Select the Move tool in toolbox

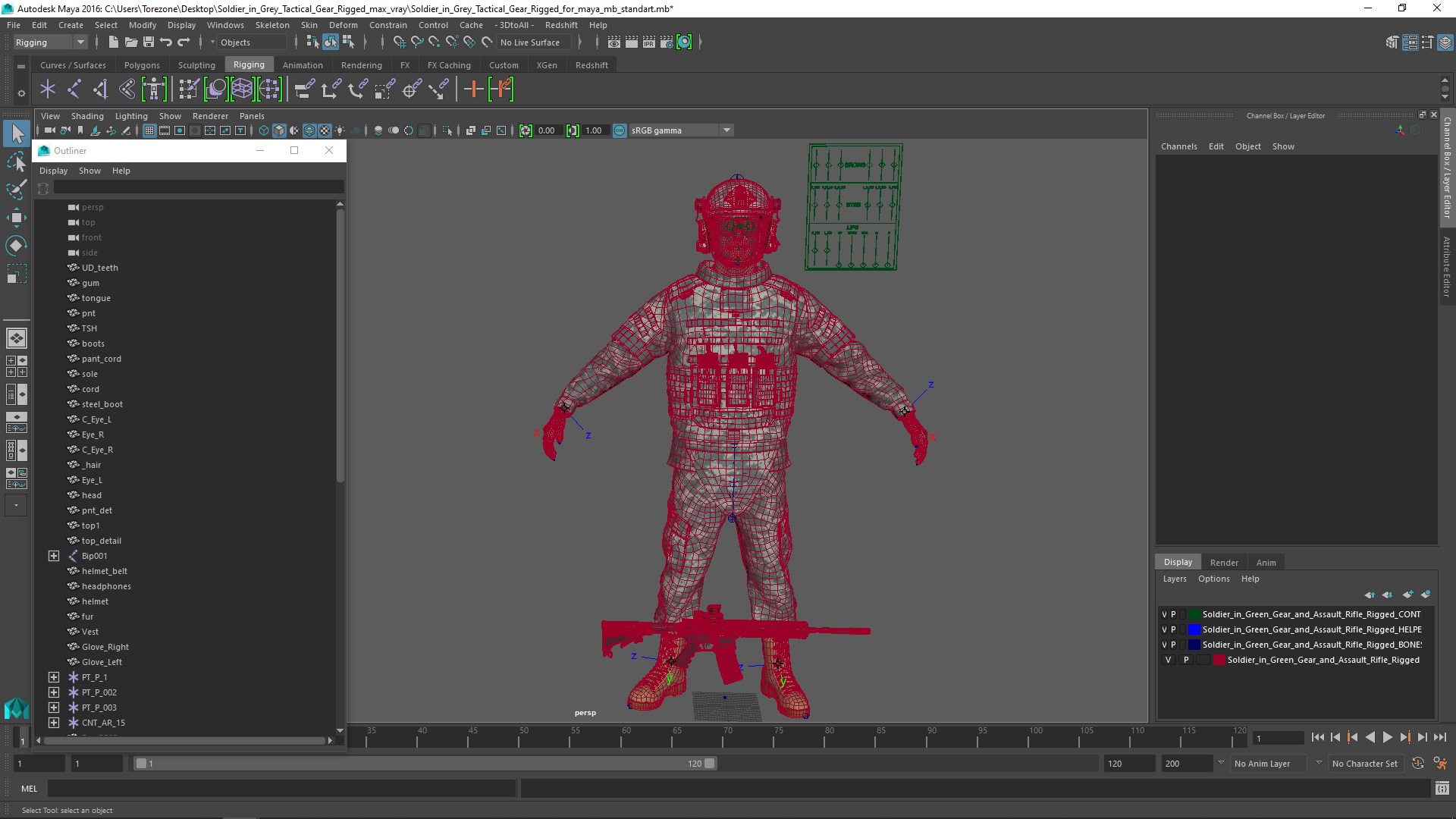16,218
